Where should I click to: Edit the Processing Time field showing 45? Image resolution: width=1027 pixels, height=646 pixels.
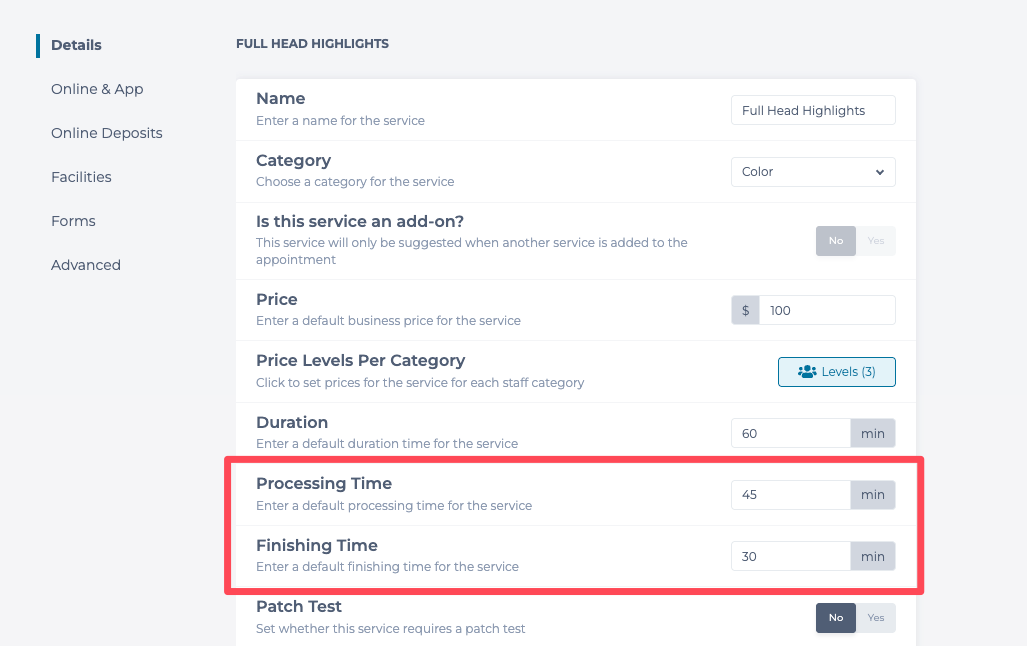pos(790,495)
